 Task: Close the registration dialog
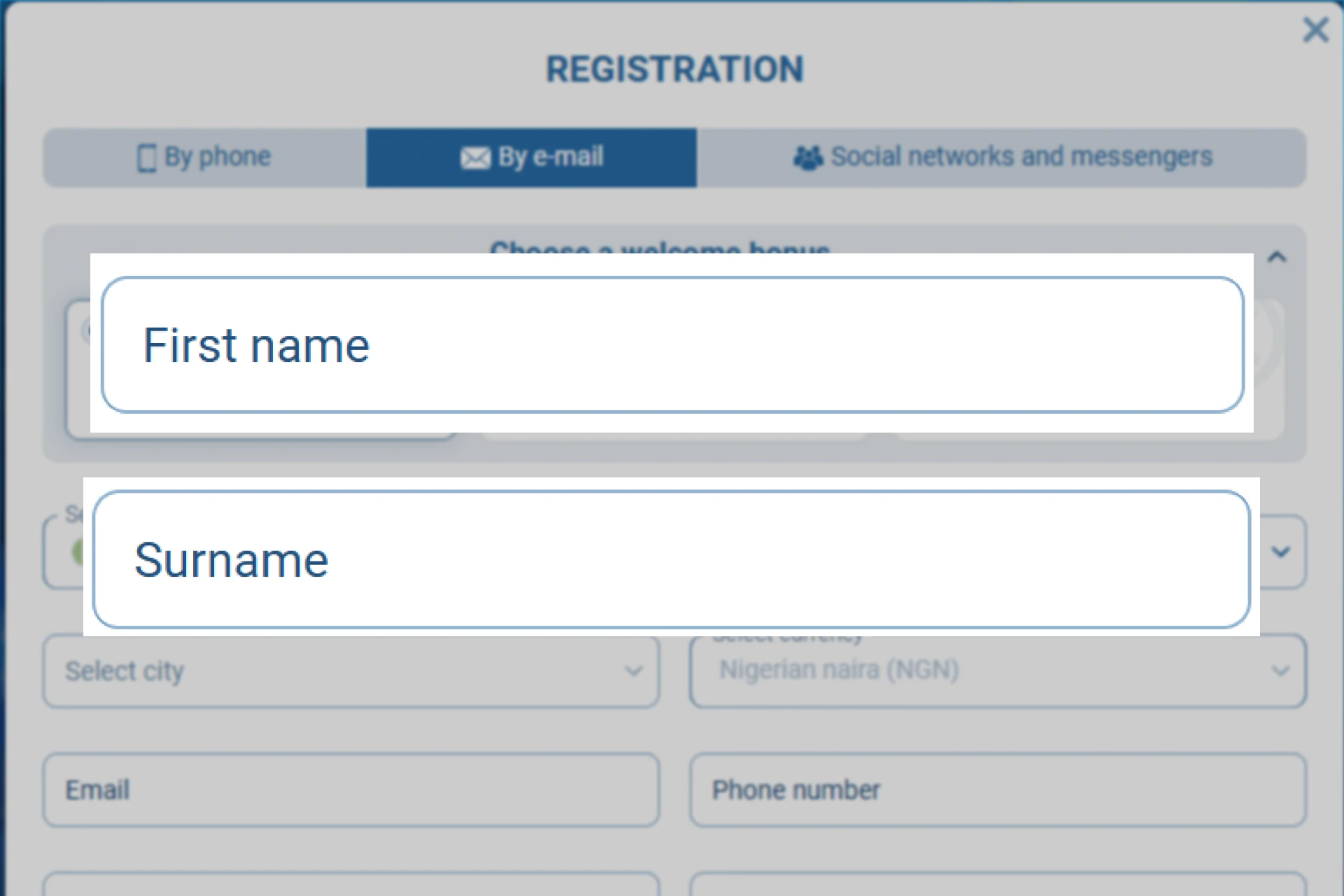(x=1316, y=30)
